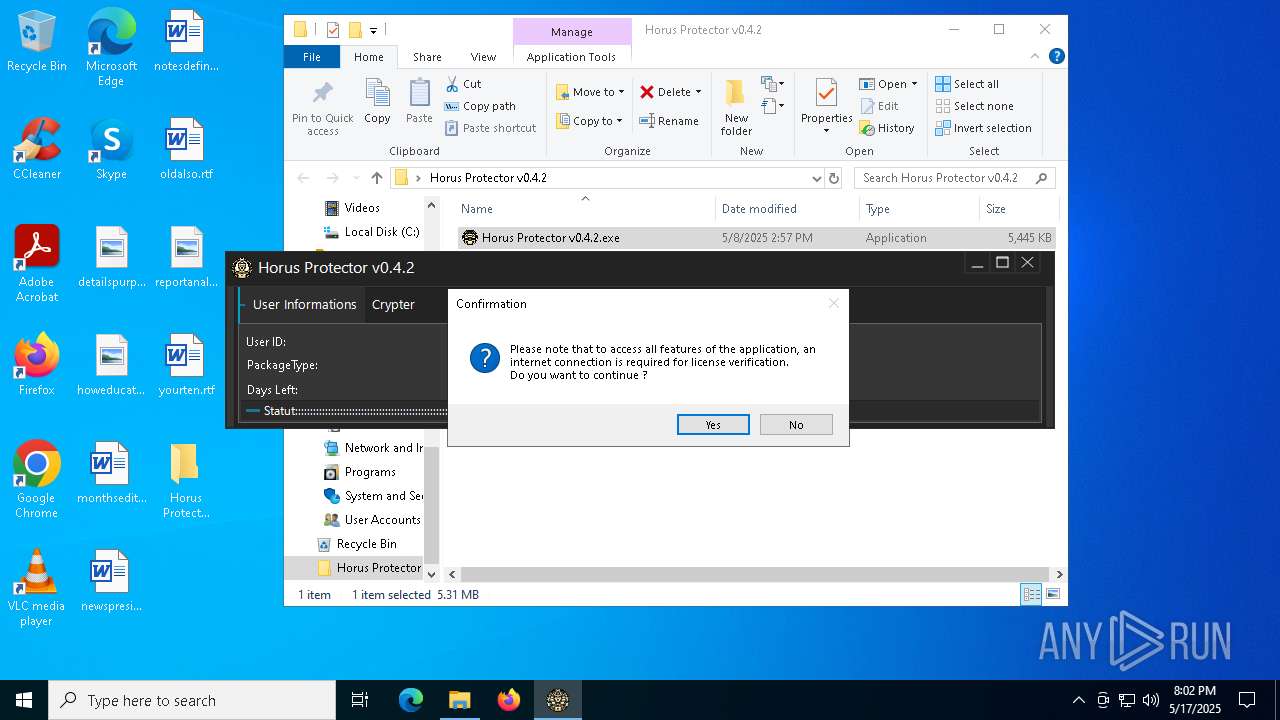This screenshot has height=720, width=1280.
Task: Click No in the Confirmation dialog
Action: point(796,425)
